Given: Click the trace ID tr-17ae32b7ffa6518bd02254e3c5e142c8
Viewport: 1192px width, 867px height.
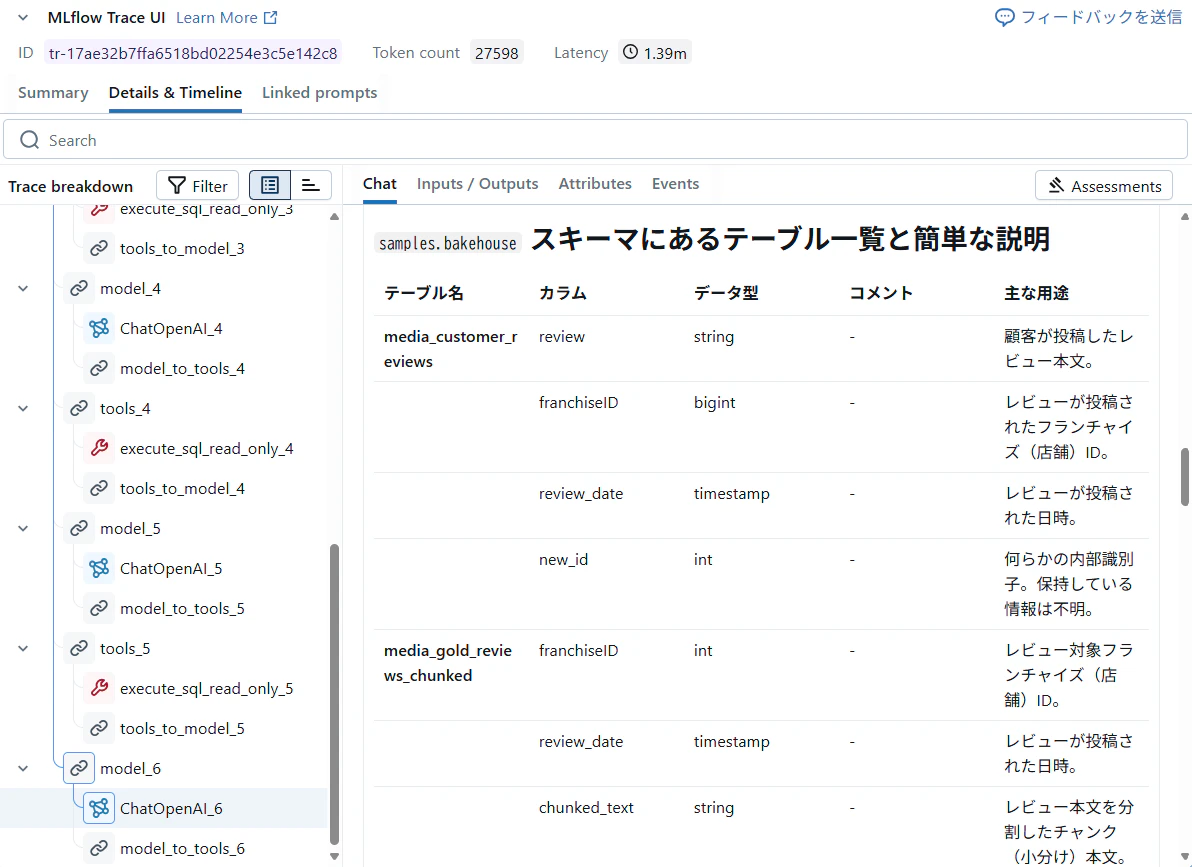Looking at the screenshot, I should point(193,53).
